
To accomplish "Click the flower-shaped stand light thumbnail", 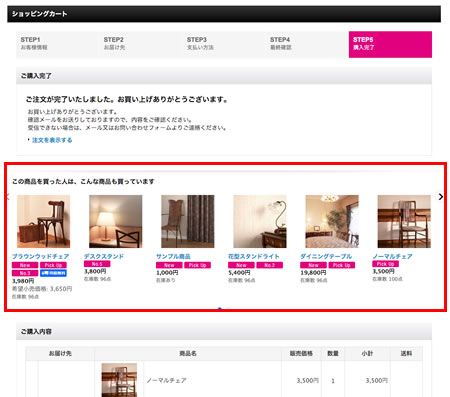I will tap(260, 221).
